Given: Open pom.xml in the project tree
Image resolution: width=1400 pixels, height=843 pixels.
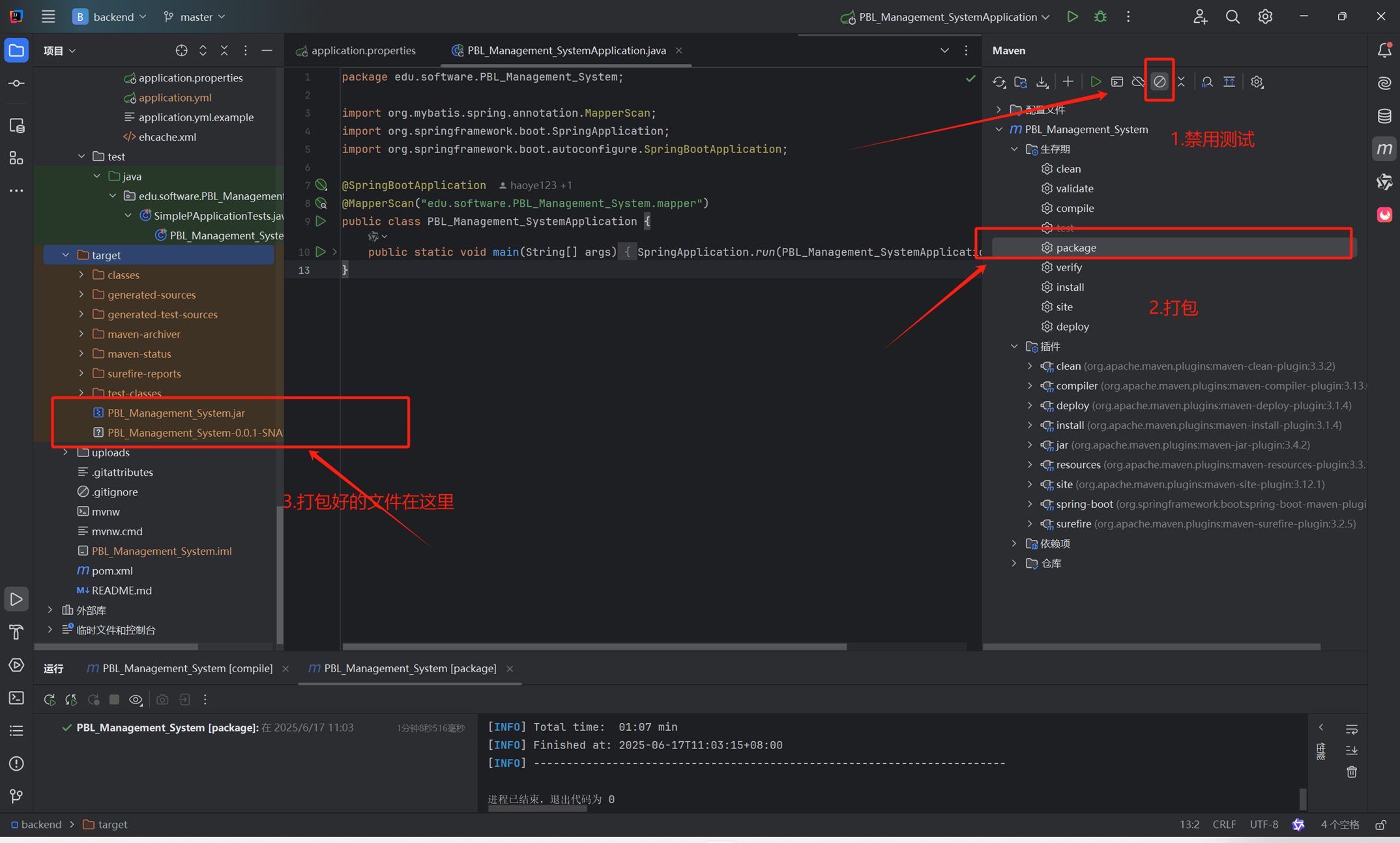Looking at the screenshot, I should (x=112, y=570).
